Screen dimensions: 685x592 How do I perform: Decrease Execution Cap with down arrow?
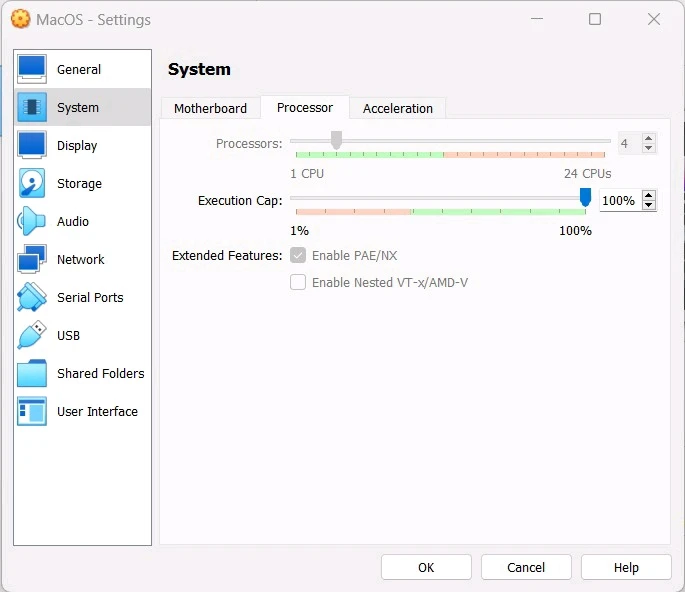pos(649,205)
